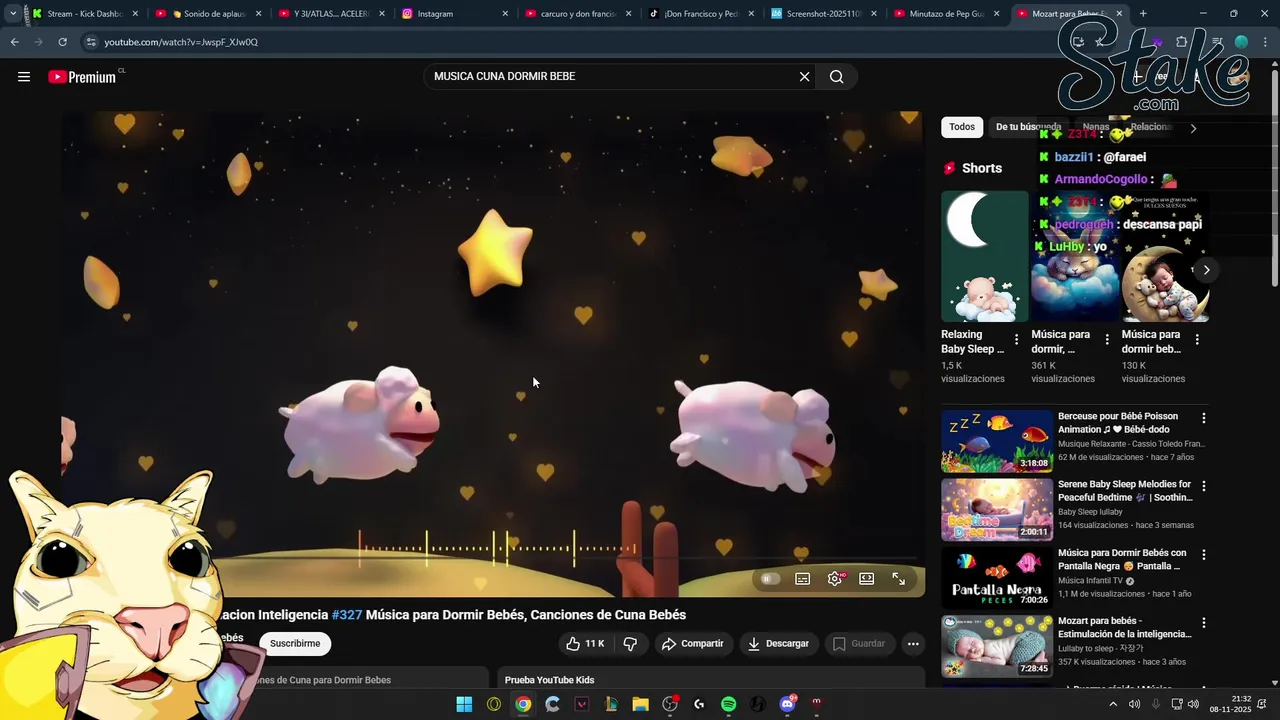
Task: Click Música para Dormir Bebés con Pantalla title
Action: pos(1122,559)
